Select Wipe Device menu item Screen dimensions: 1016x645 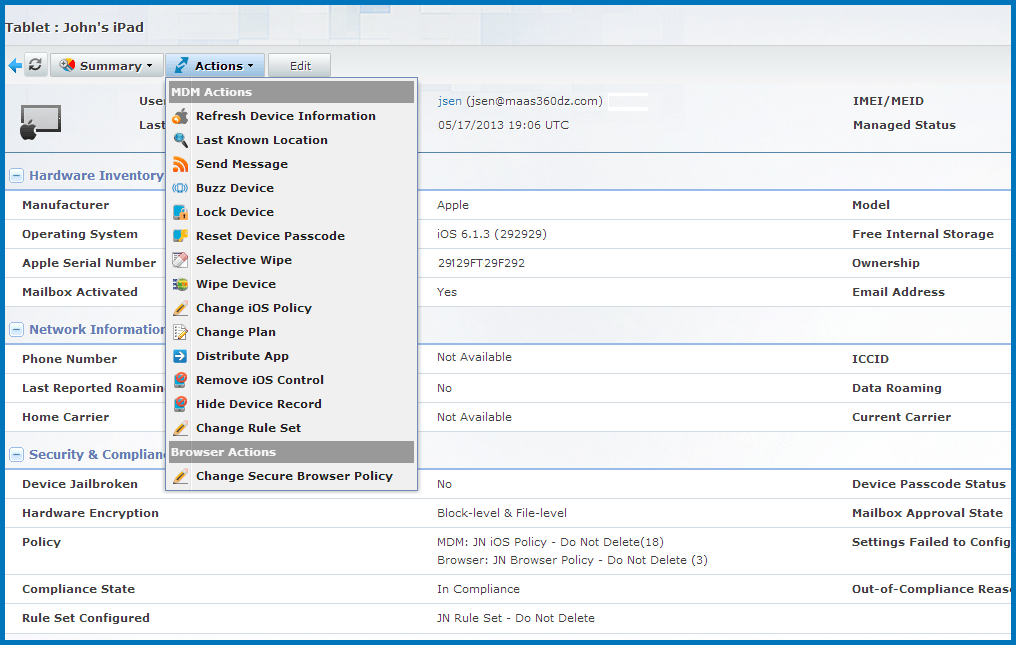(292, 284)
